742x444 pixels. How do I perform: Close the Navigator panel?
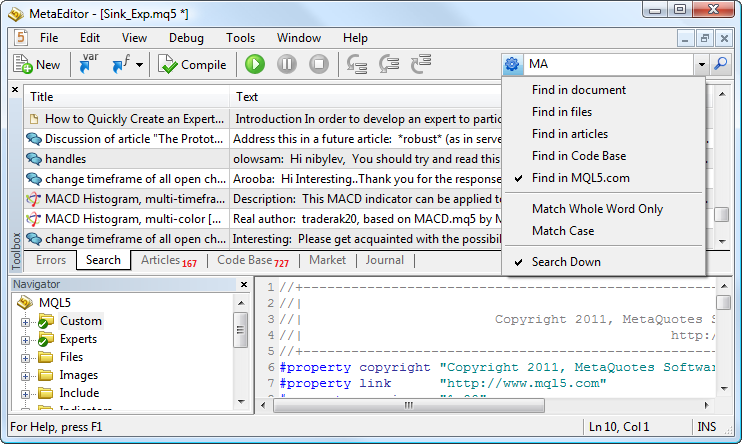pyautogui.click(x=244, y=284)
